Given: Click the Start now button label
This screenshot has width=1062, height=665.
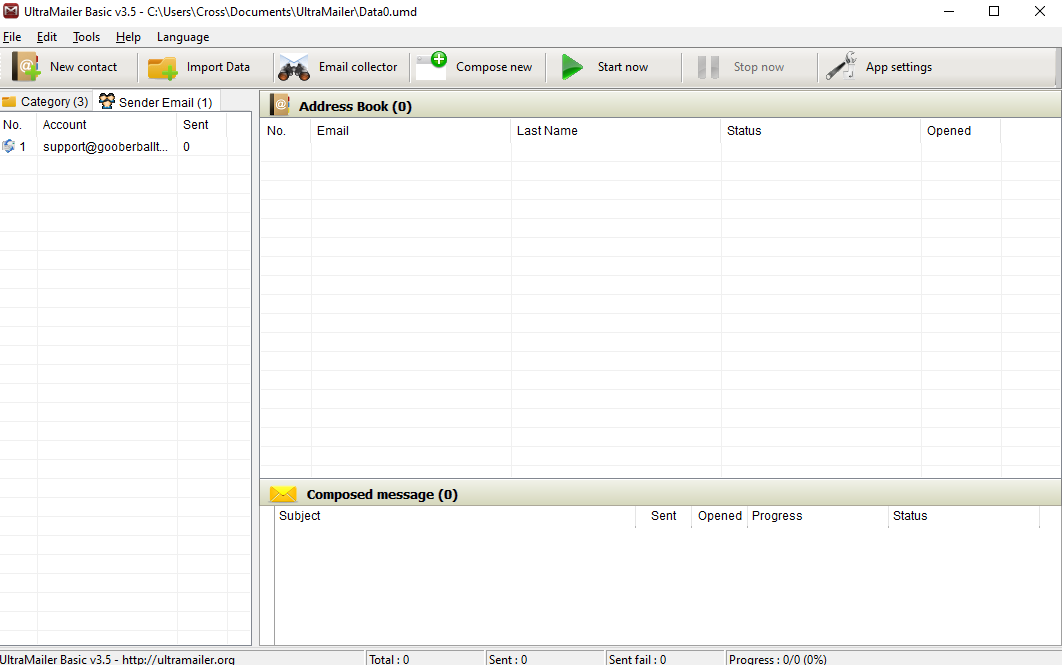Looking at the screenshot, I should tap(622, 67).
